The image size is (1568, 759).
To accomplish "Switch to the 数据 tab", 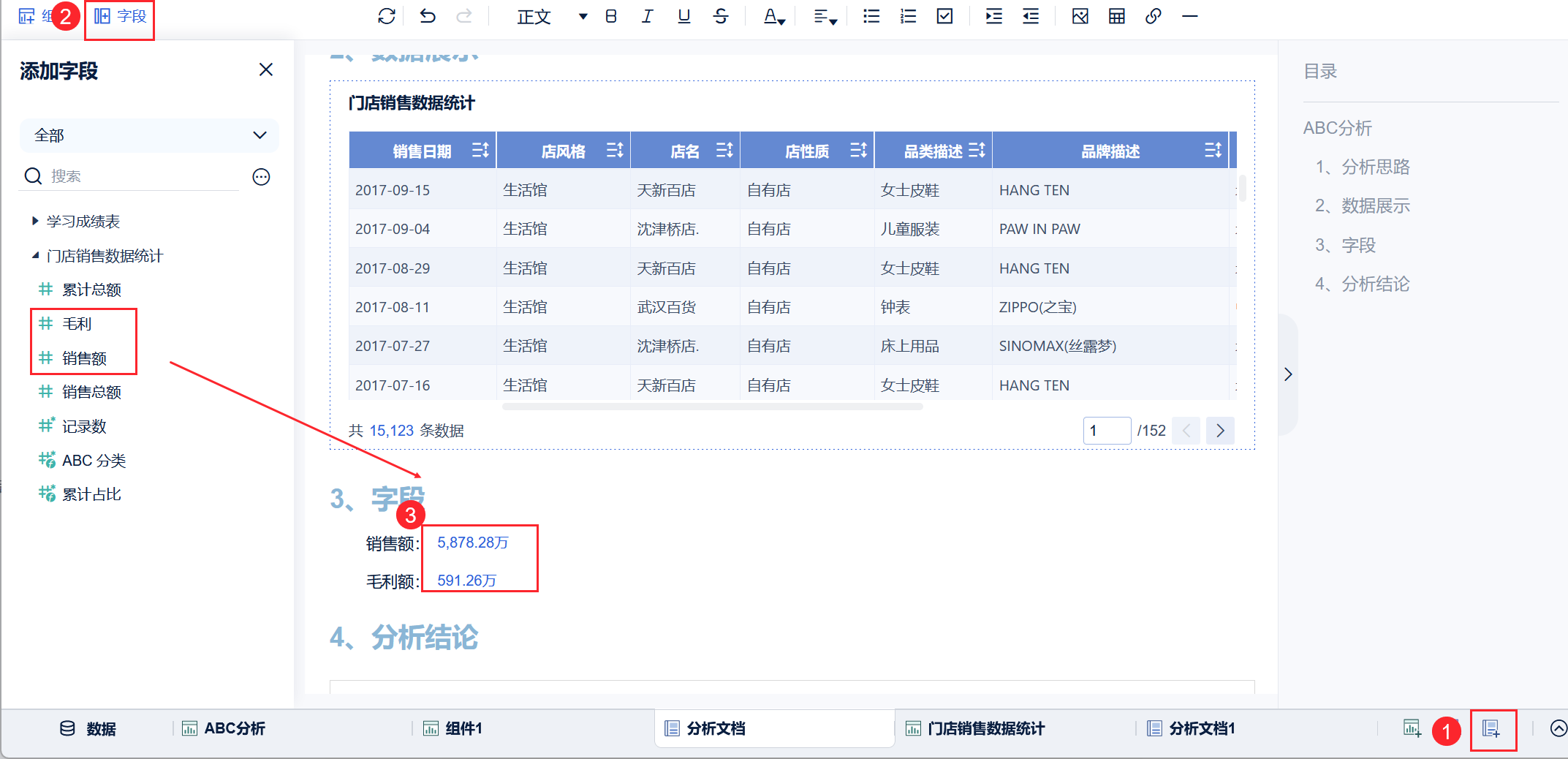I will (88, 728).
